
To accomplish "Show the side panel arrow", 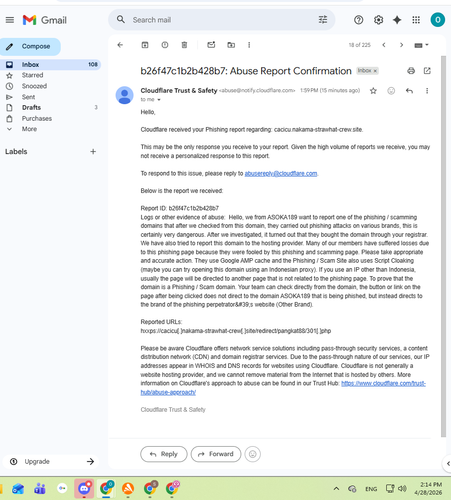I will click(448, 463).
